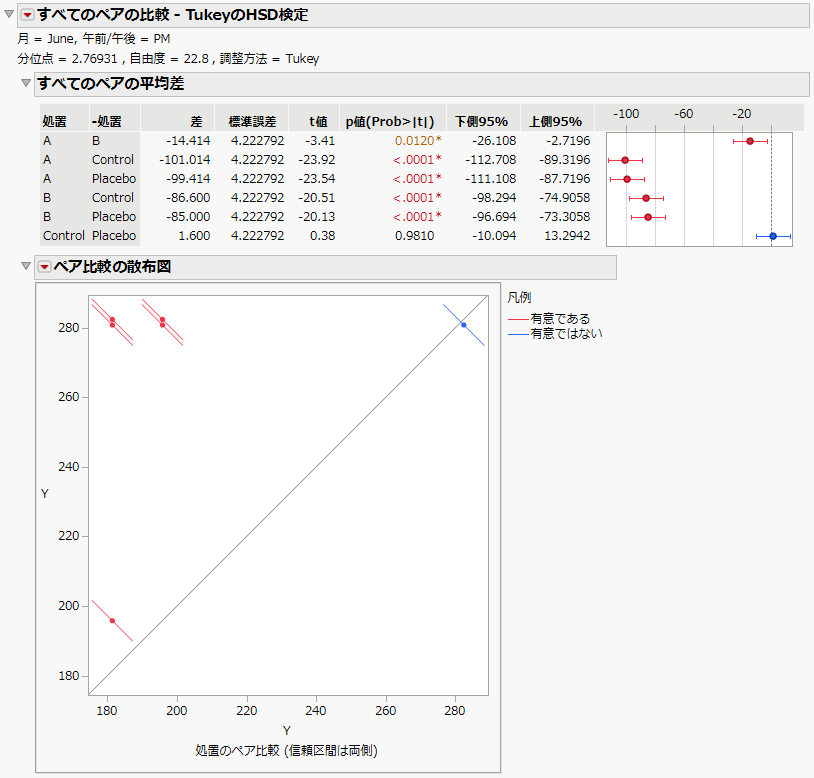Click the すべてのペアの比較 - TukeyのHSD検定 title
The height and width of the screenshot is (778, 814).
pos(173,15)
